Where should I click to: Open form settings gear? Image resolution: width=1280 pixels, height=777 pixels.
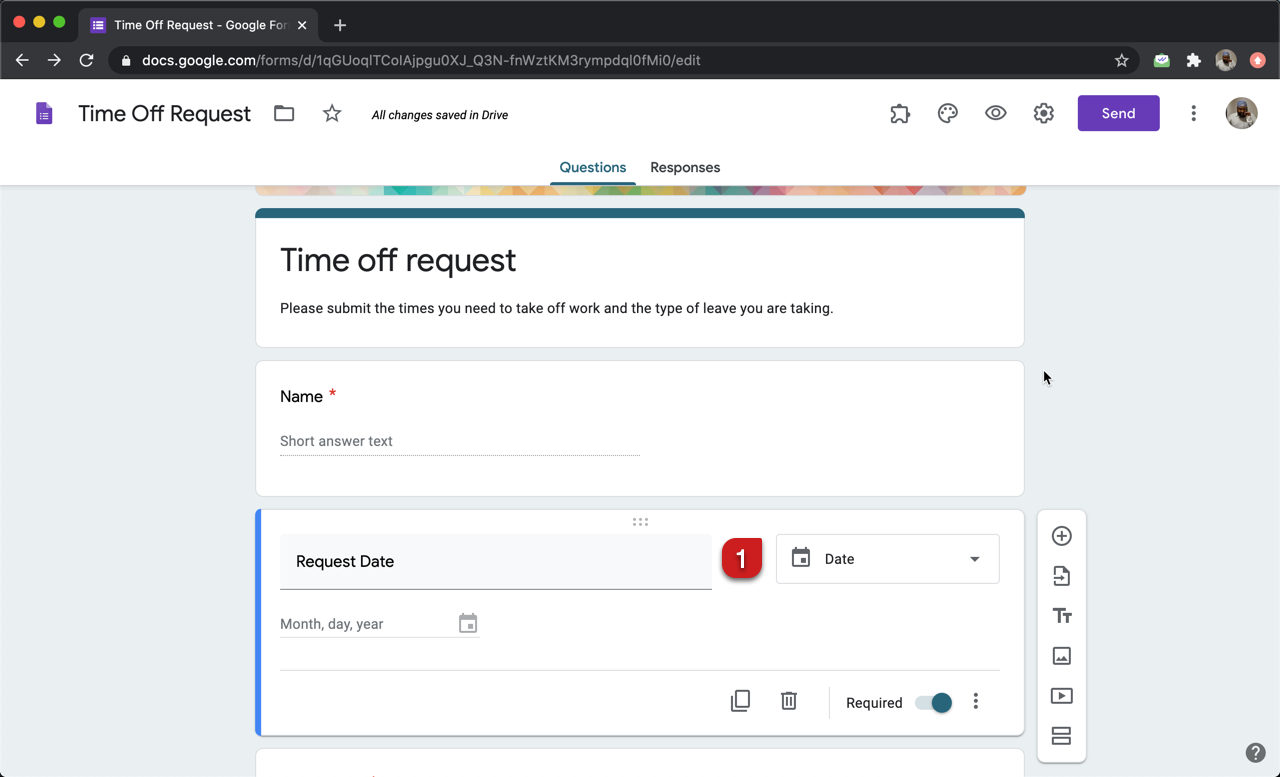(x=1043, y=114)
